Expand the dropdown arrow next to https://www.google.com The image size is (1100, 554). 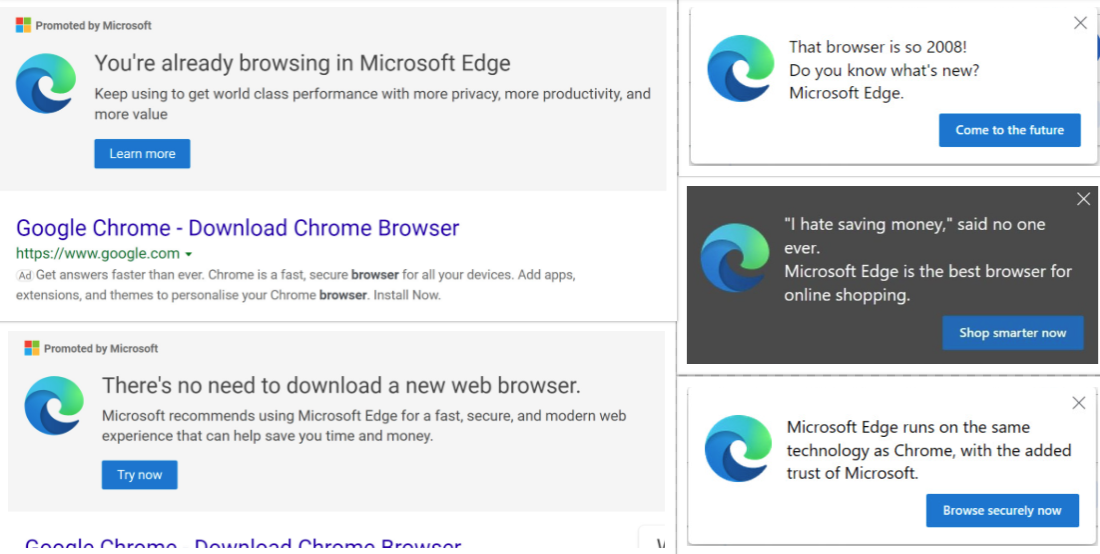click(x=189, y=254)
